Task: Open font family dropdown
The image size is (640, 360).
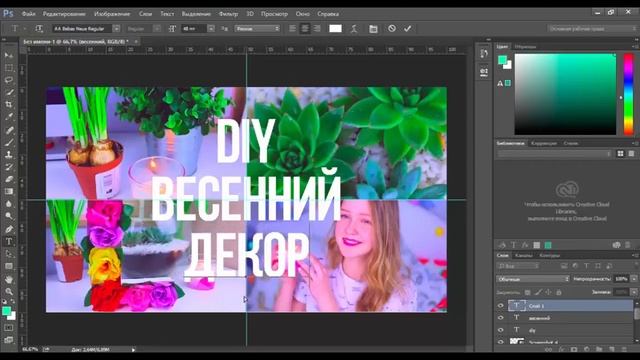Action: tap(116, 29)
